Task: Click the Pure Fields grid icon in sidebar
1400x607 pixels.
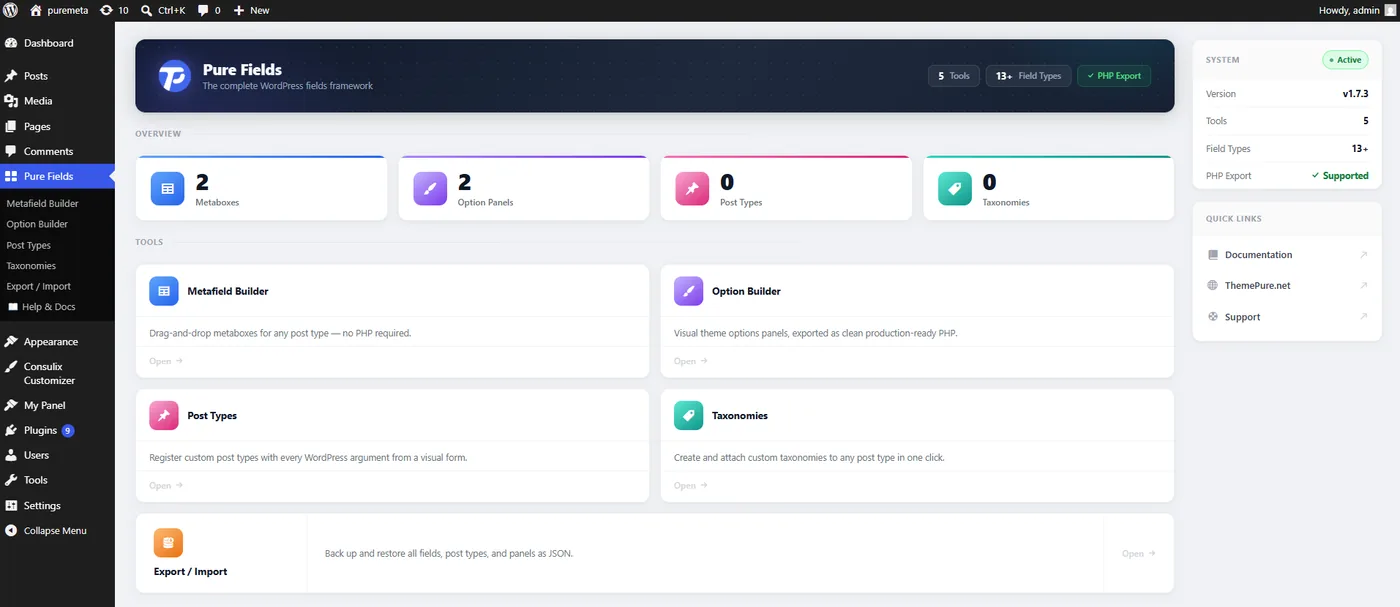Action: 11,176
